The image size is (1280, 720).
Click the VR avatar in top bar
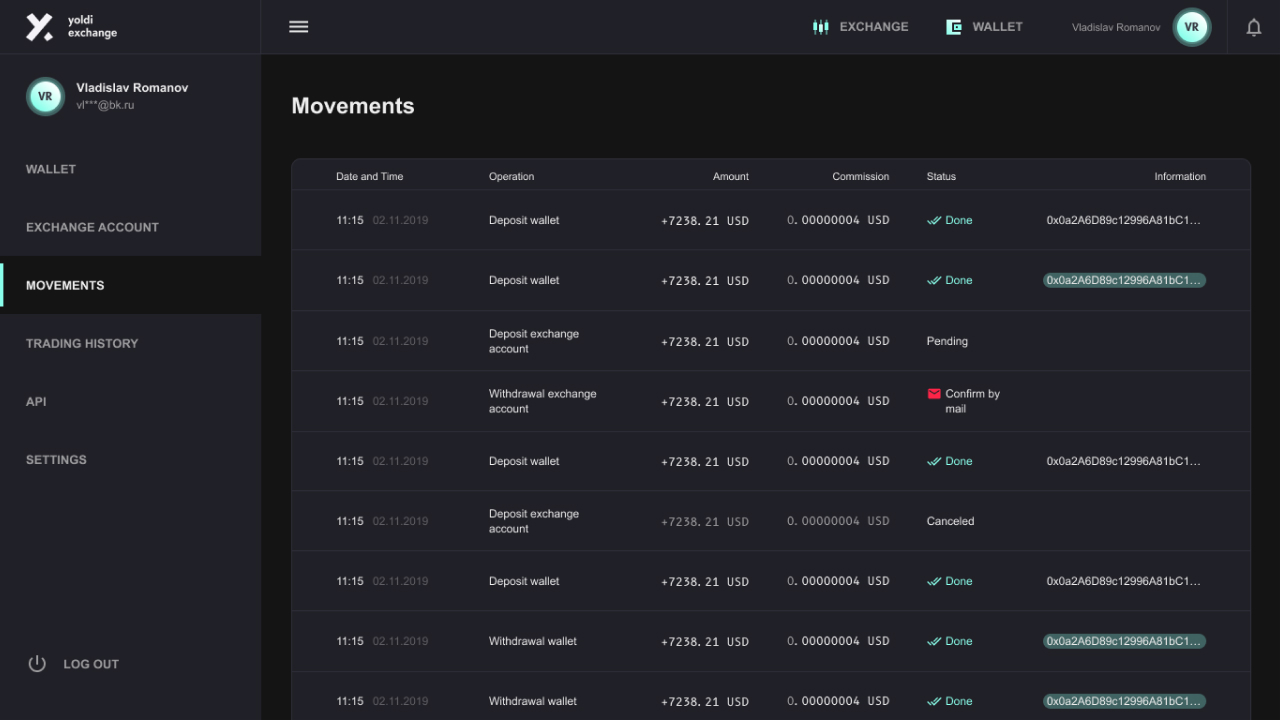click(1192, 27)
